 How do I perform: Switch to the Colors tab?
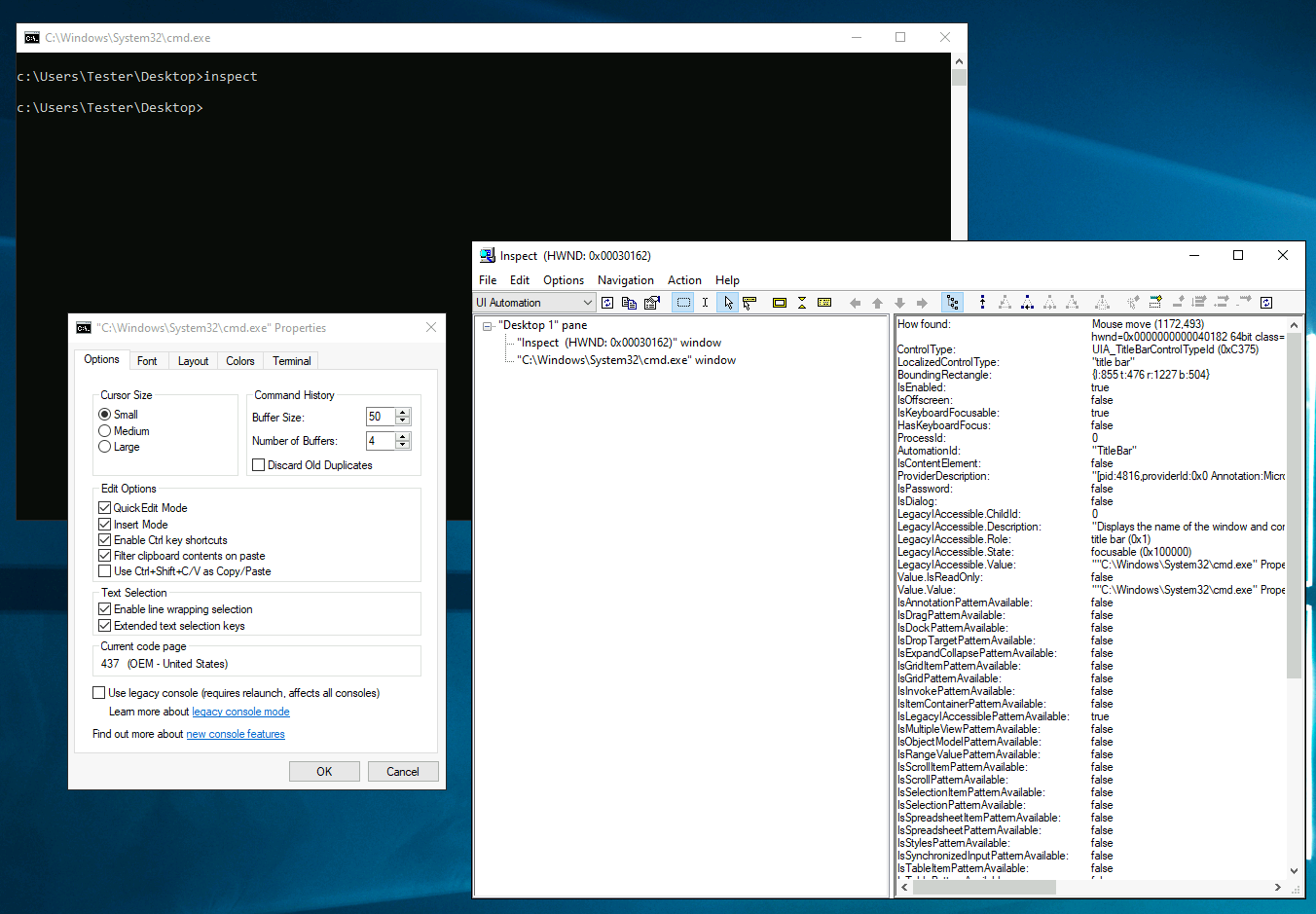tap(240, 361)
